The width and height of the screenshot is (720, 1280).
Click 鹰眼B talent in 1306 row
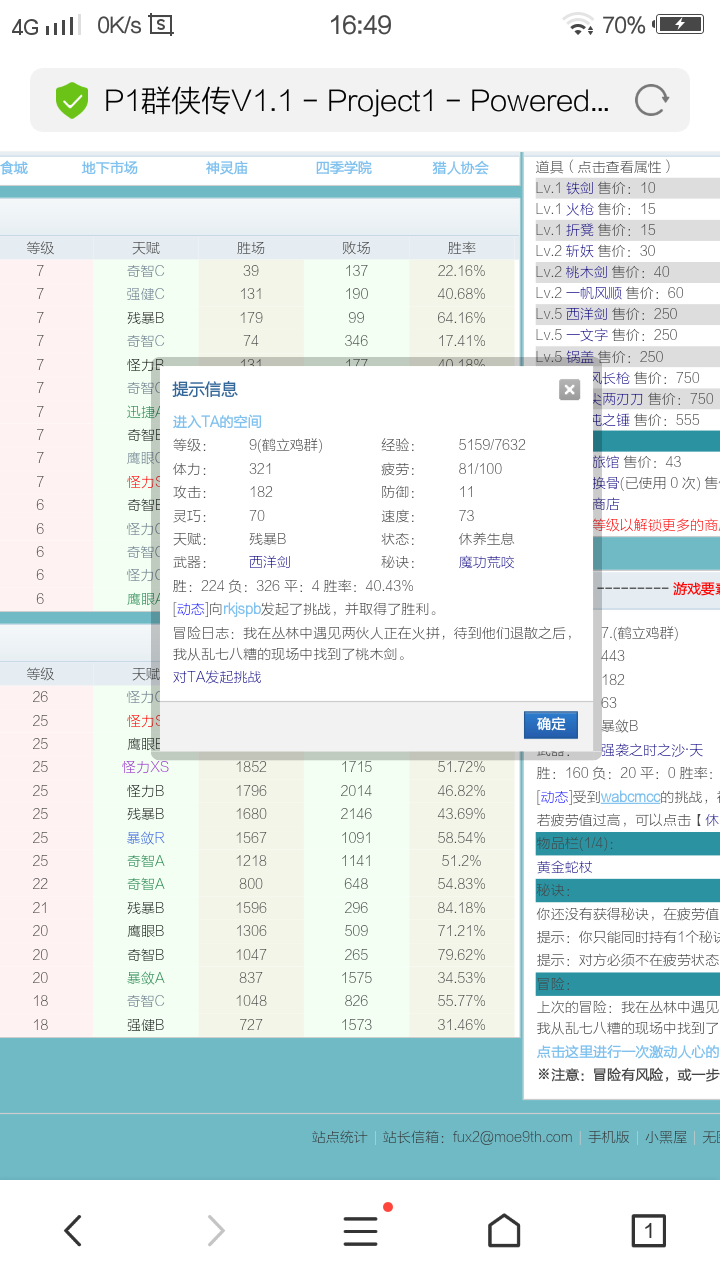(x=146, y=931)
